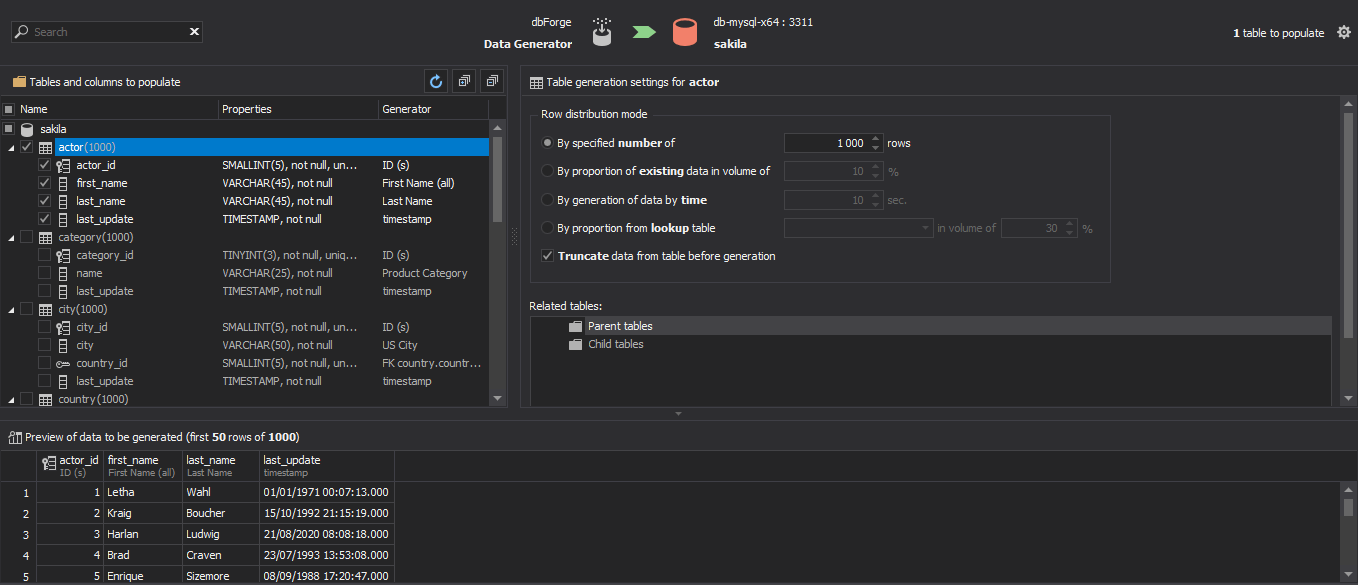Click the magnifier search icon

point(22,32)
